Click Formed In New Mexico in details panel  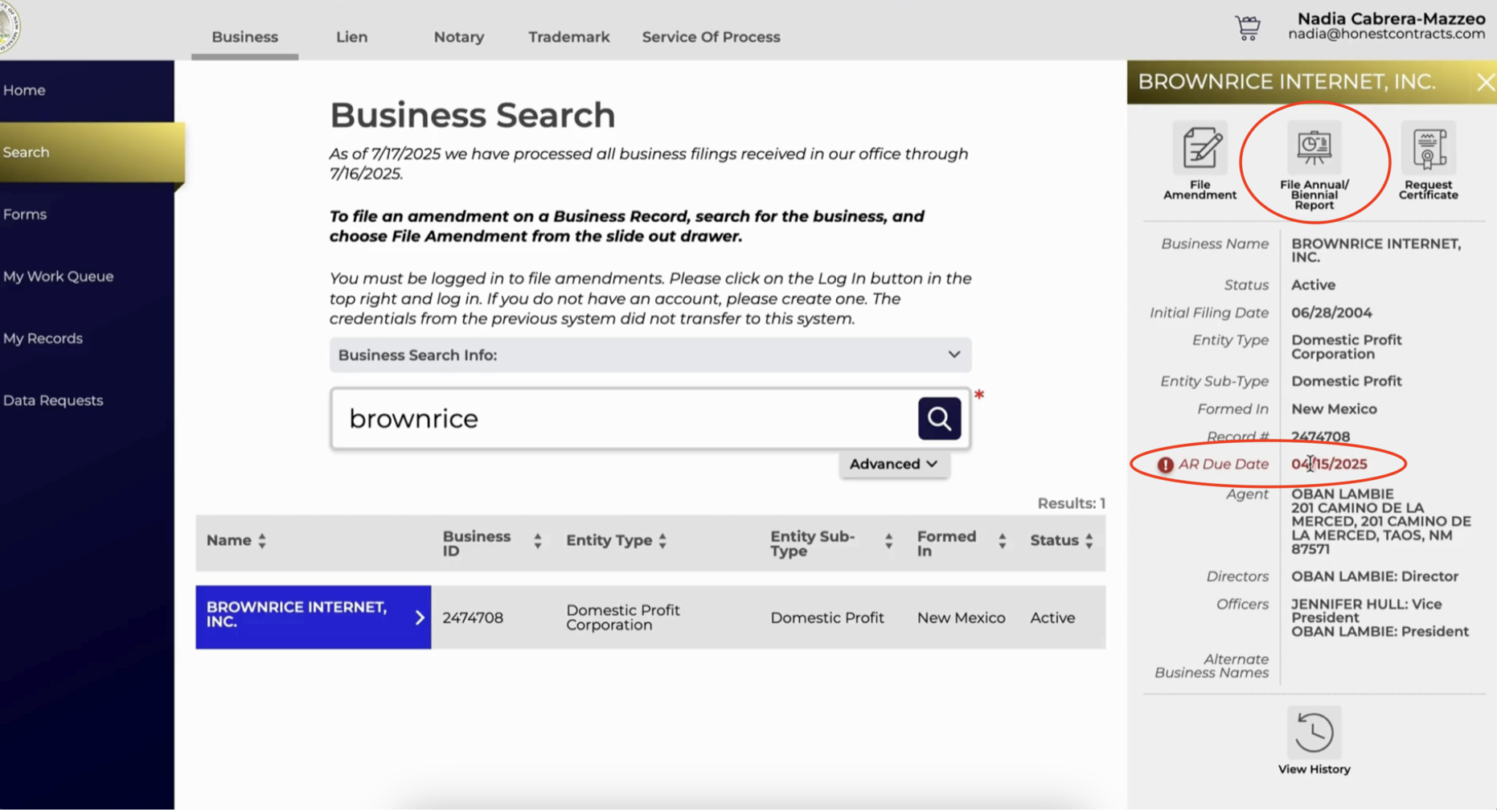click(x=1334, y=409)
